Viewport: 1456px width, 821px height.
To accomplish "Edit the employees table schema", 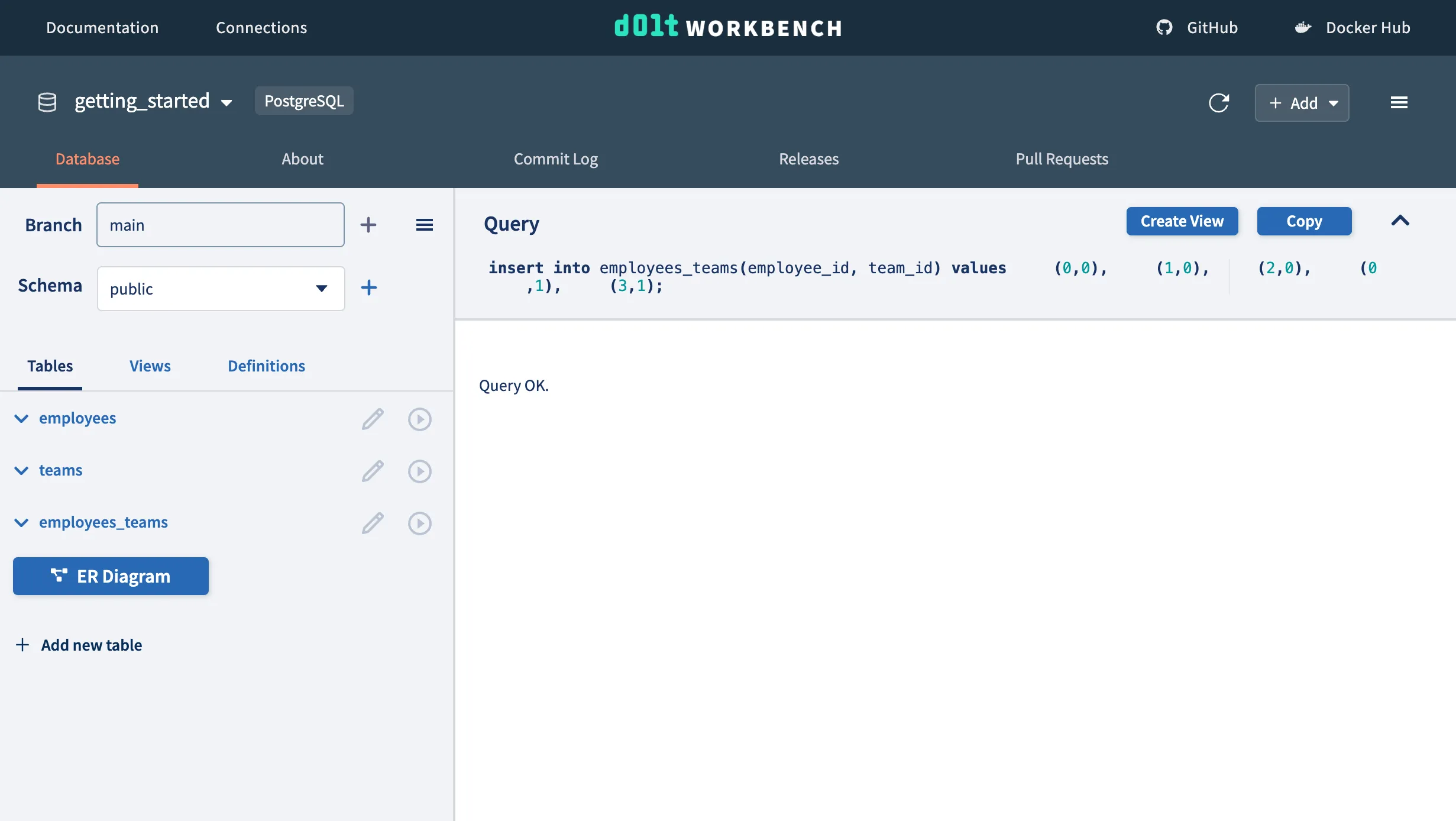I will pyautogui.click(x=373, y=419).
